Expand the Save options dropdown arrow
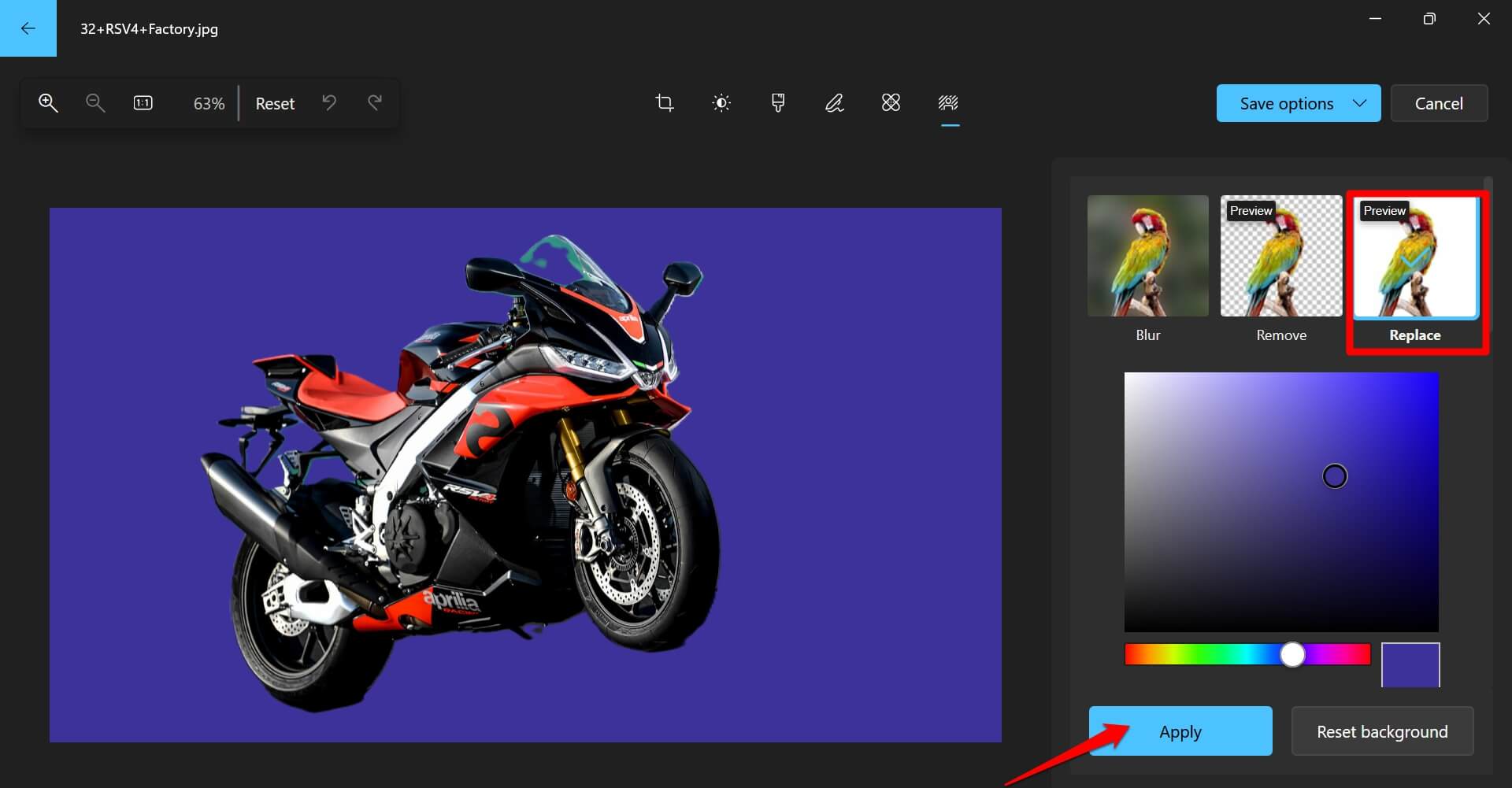 (x=1359, y=103)
